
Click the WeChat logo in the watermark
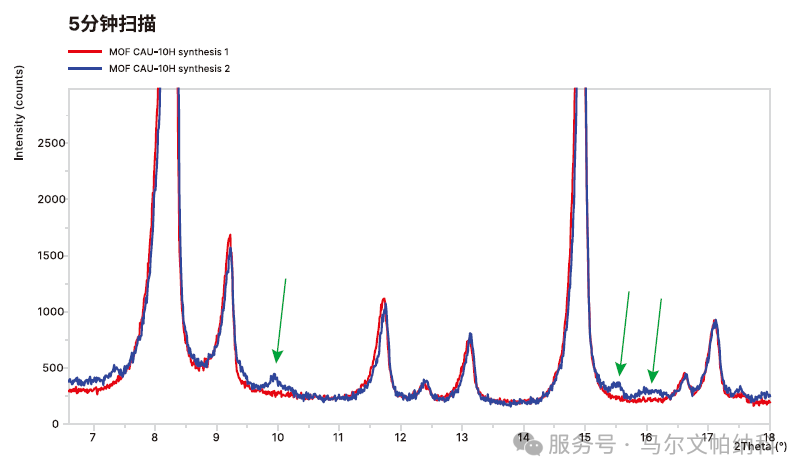[x=524, y=443]
